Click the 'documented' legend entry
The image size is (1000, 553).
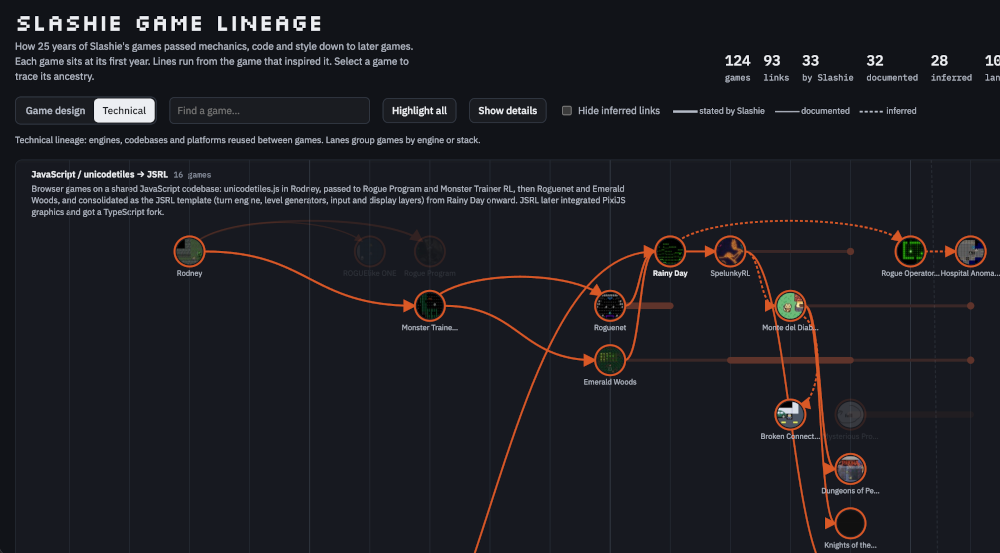click(x=812, y=111)
